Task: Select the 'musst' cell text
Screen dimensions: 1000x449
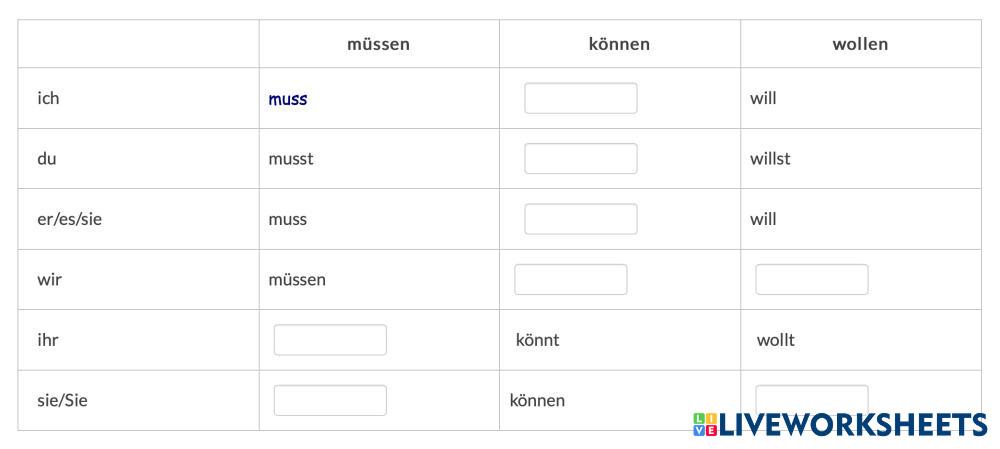Action: pyautogui.click(x=291, y=158)
